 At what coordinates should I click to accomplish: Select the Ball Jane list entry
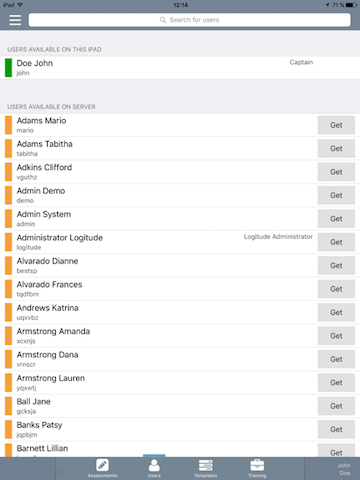click(180, 406)
